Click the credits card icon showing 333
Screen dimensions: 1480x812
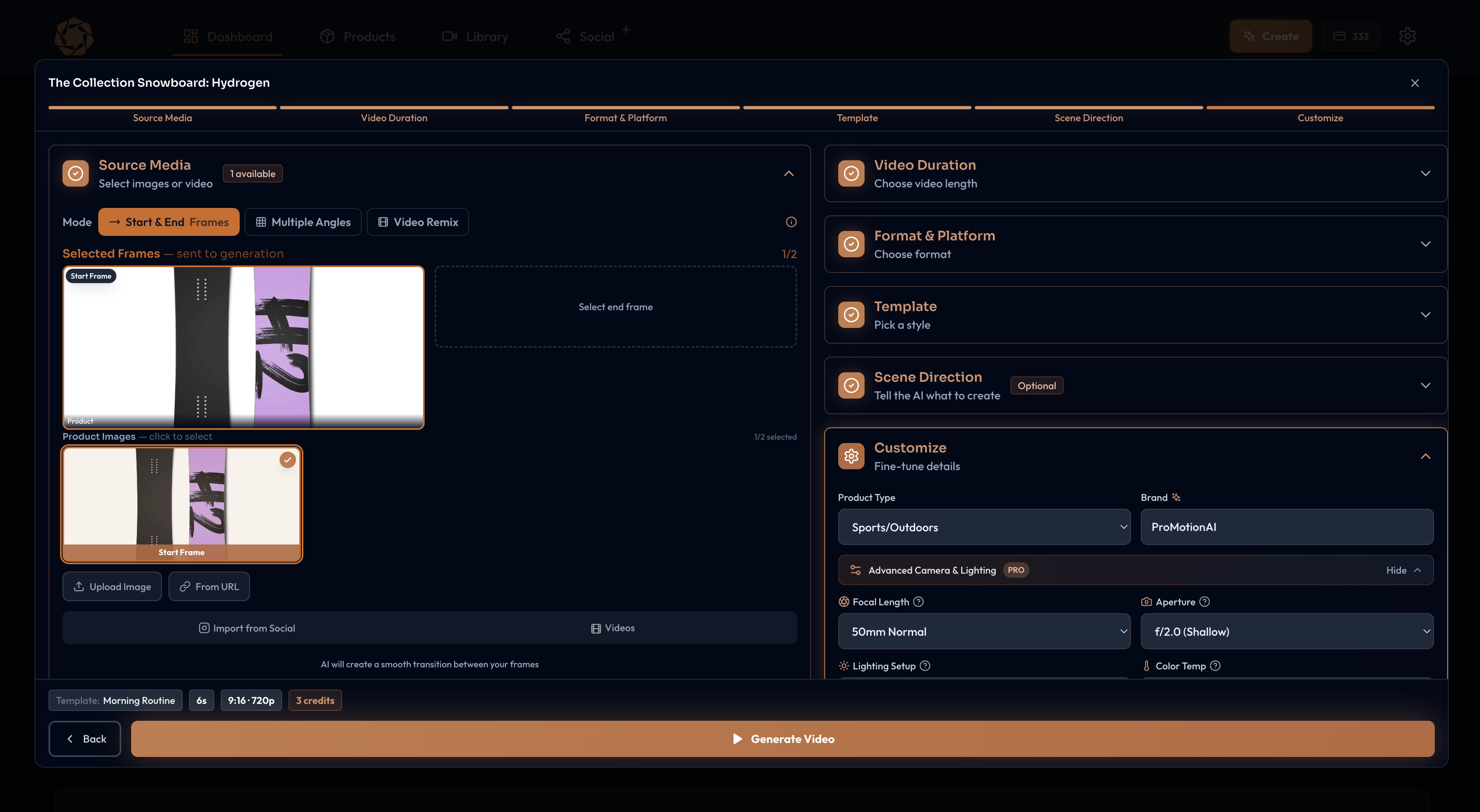[1340, 36]
